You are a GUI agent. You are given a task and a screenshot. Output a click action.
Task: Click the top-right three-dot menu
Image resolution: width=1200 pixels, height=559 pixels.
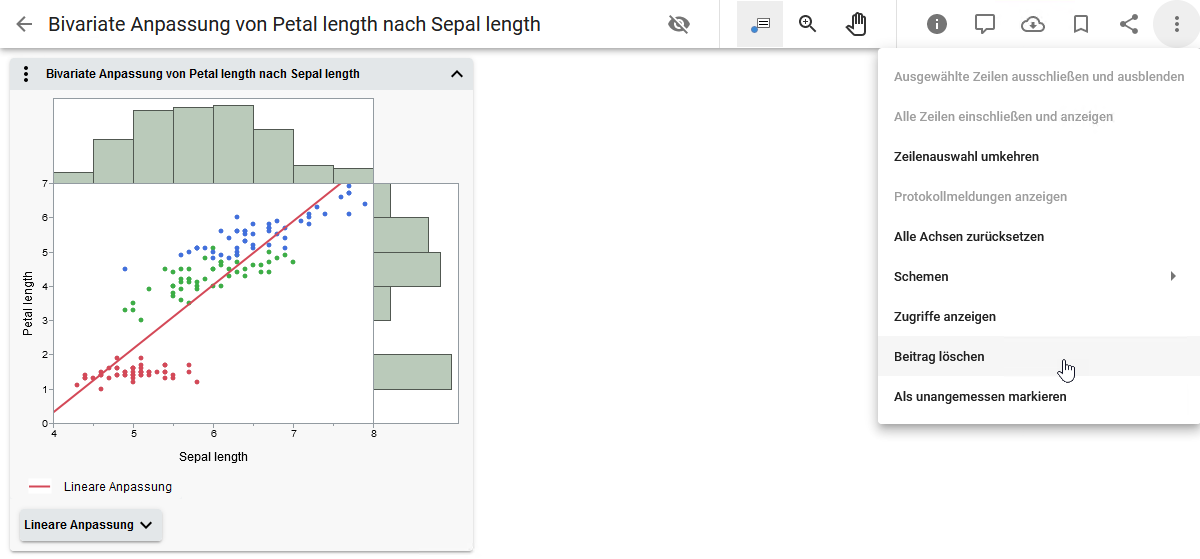(1176, 24)
